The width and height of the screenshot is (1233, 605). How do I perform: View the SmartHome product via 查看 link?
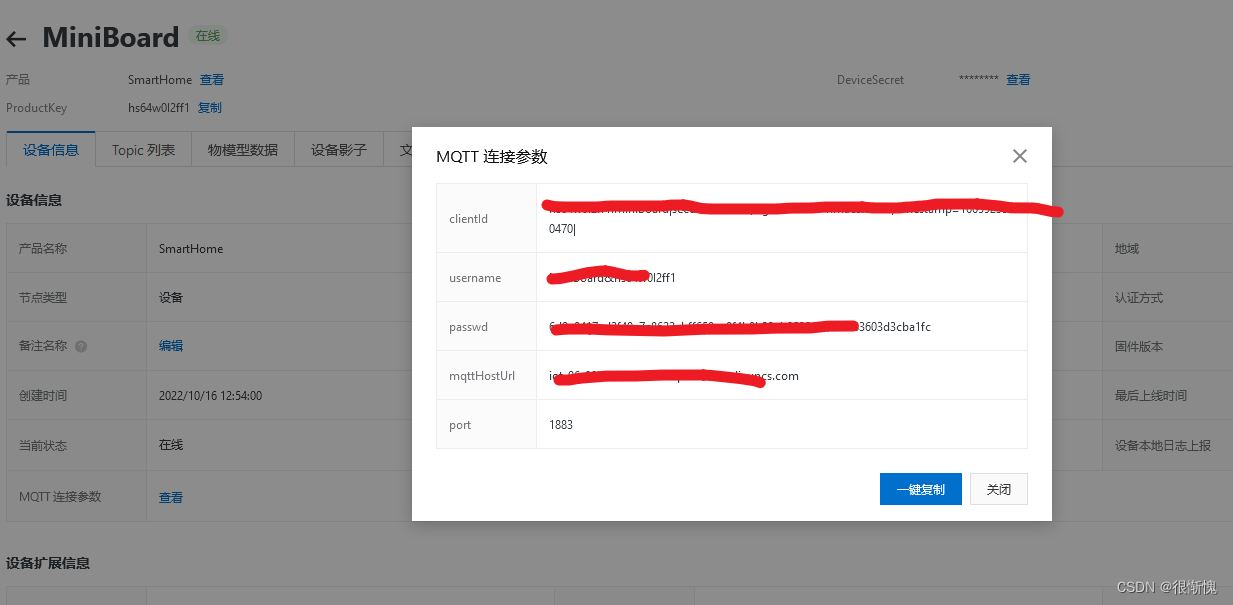pyautogui.click(x=211, y=79)
